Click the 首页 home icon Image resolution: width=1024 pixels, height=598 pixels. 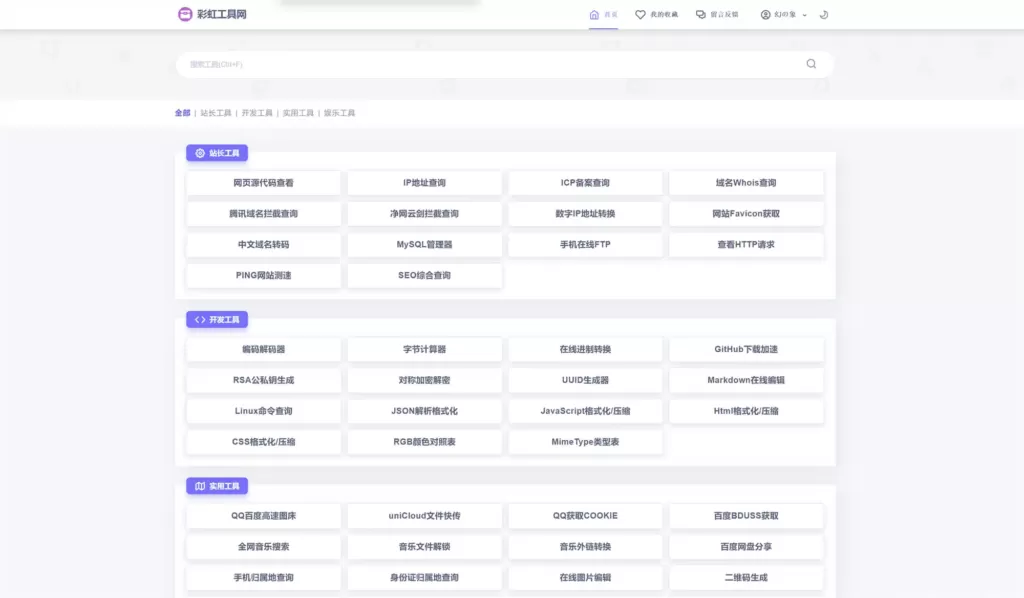click(x=595, y=15)
